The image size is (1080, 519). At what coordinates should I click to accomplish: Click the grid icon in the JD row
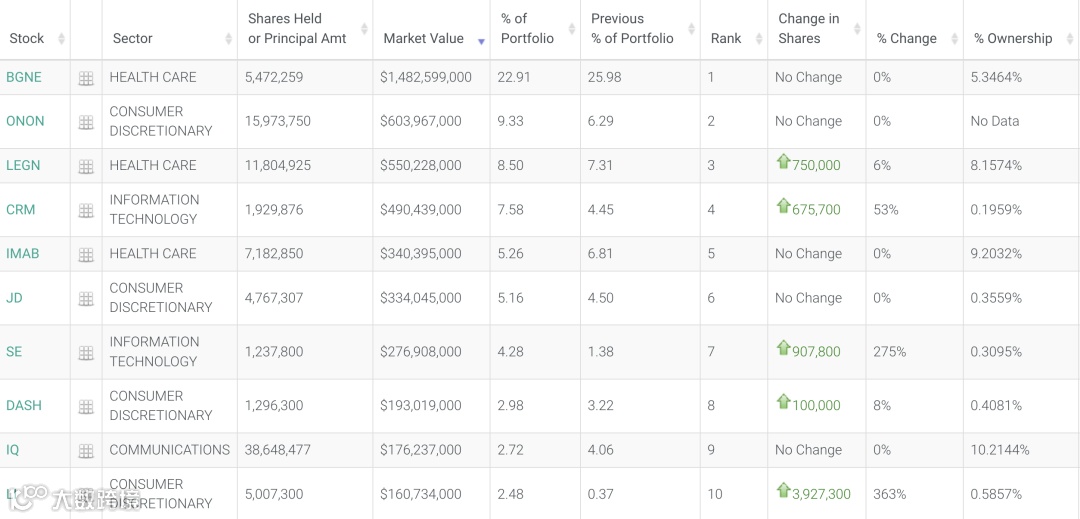[x=86, y=298]
